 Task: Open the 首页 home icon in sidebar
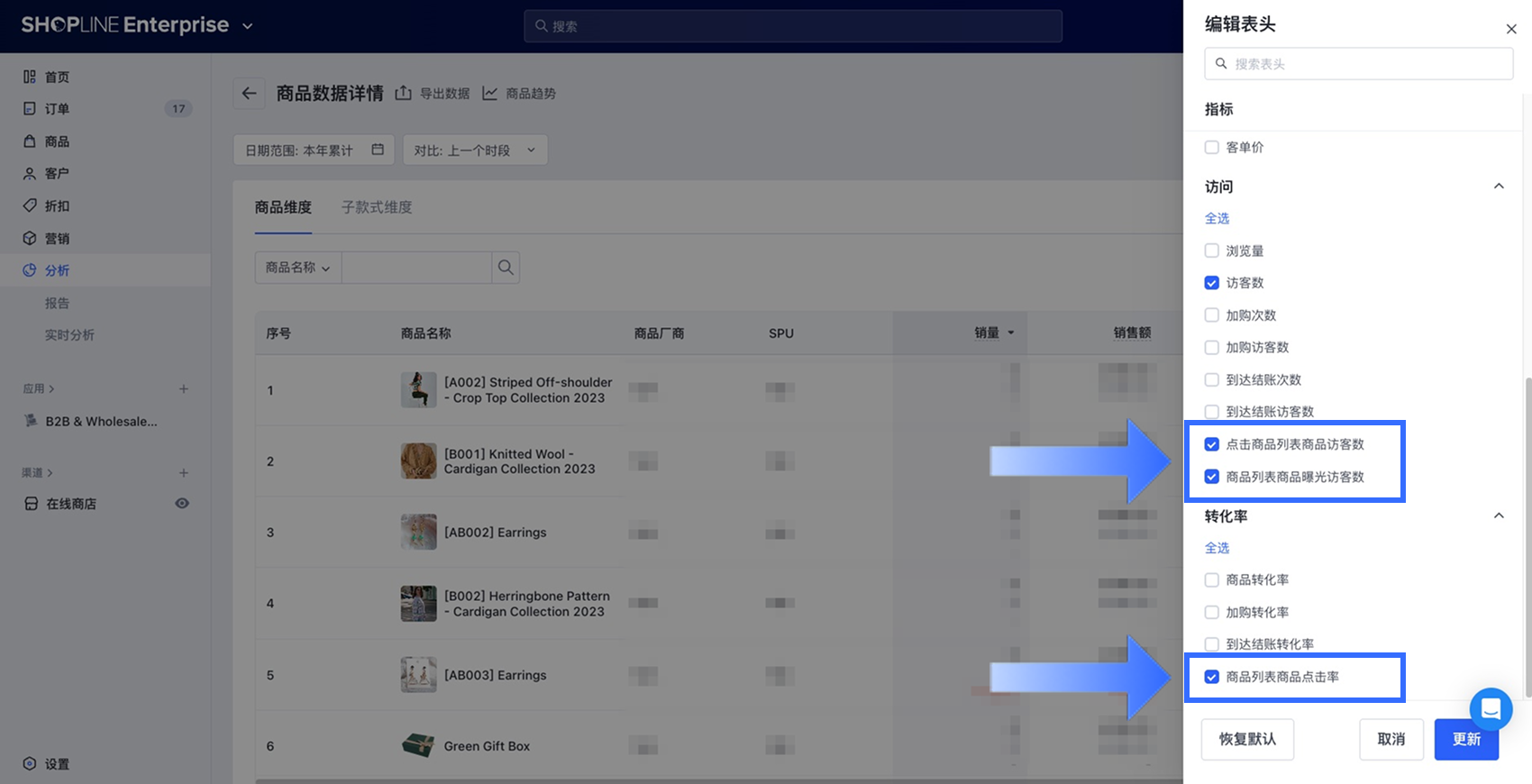pos(30,77)
